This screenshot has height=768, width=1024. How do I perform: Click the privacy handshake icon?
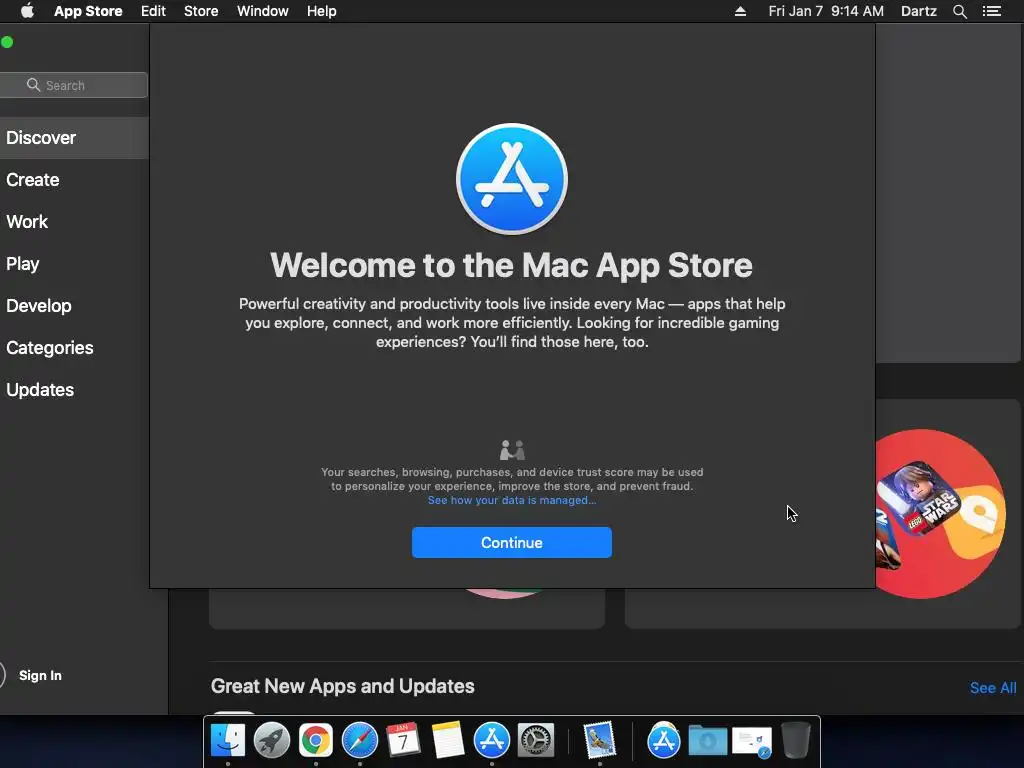point(512,450)
